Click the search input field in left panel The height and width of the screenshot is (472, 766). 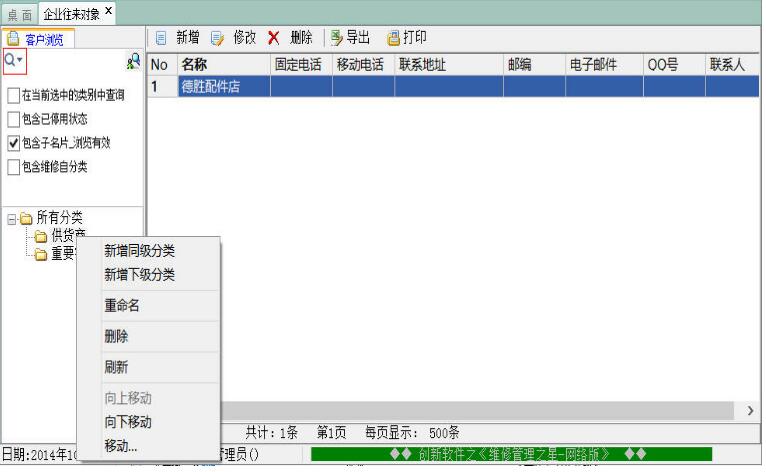click(x=76, y=61)
